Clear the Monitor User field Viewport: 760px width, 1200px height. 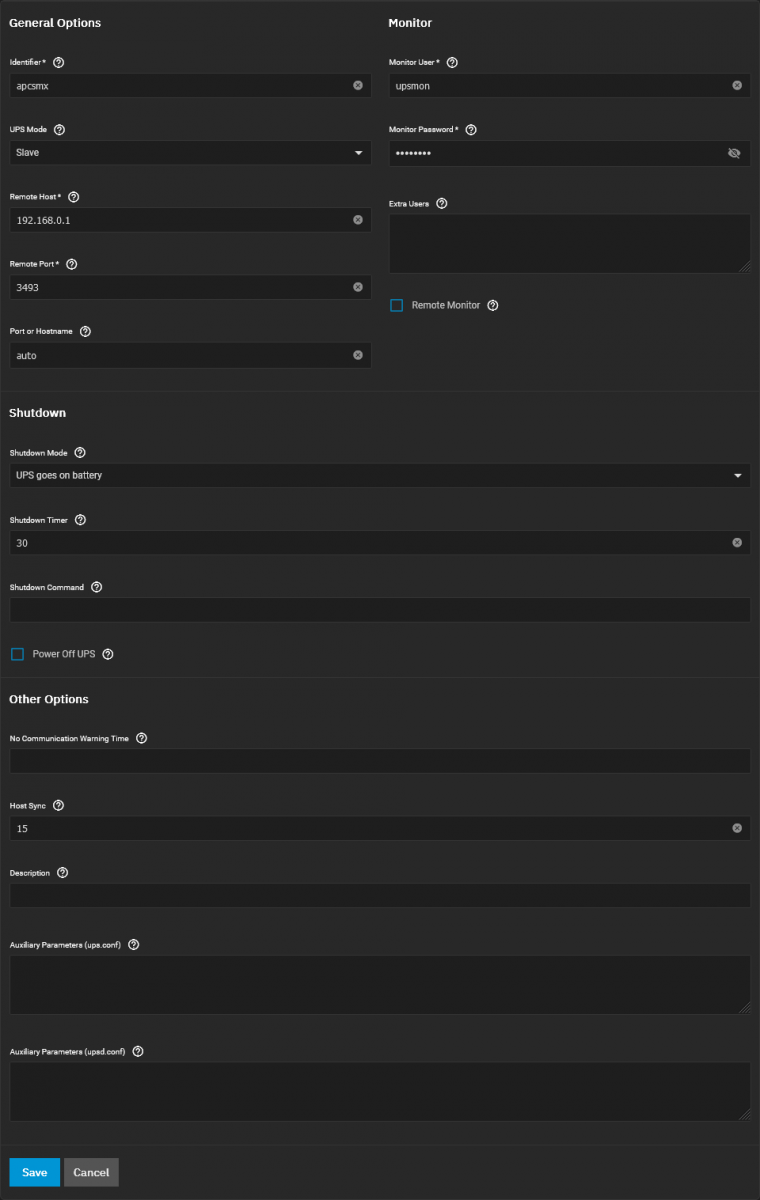tap(737, 86)
